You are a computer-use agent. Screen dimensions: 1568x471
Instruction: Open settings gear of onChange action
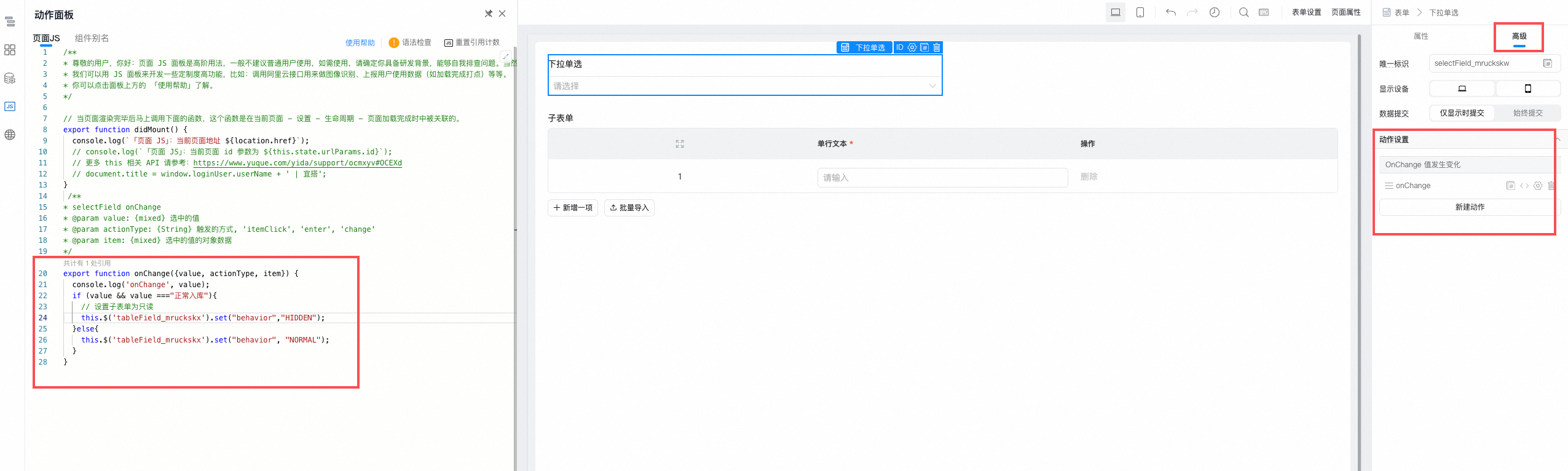tap(1538, 186)
